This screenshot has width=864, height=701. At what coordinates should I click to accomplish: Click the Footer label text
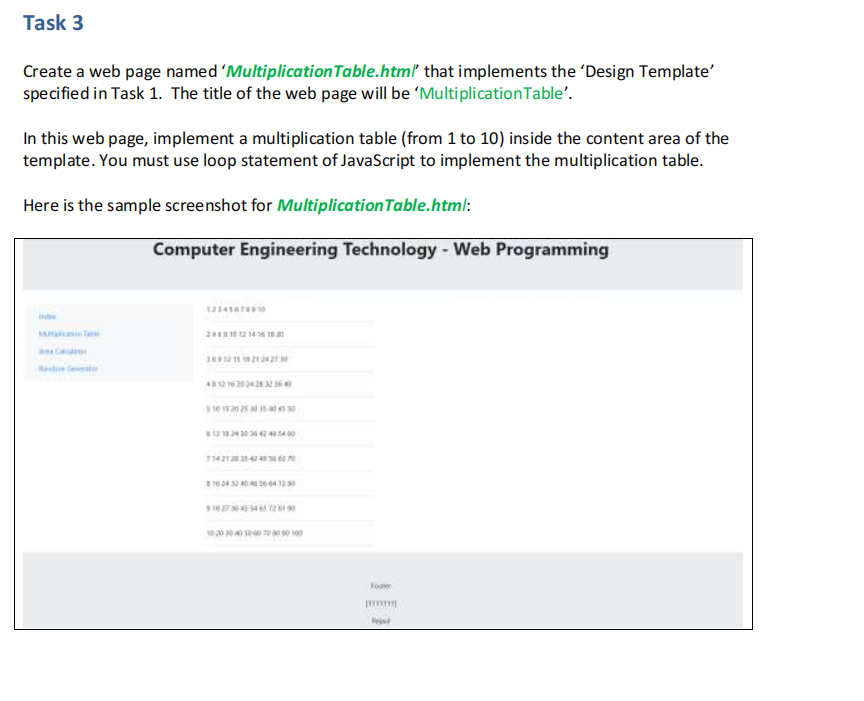(x=380, y=586)
